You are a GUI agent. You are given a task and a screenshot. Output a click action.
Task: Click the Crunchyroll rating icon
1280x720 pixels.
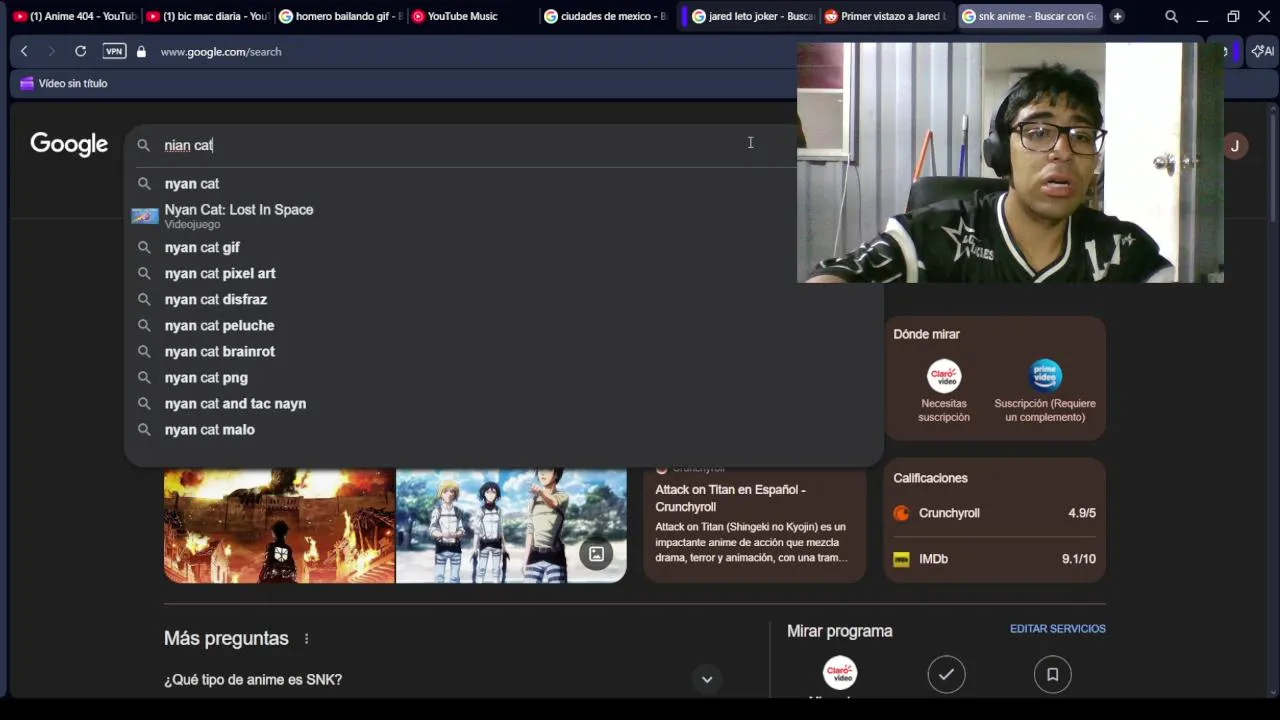click(x=901, y=513)
